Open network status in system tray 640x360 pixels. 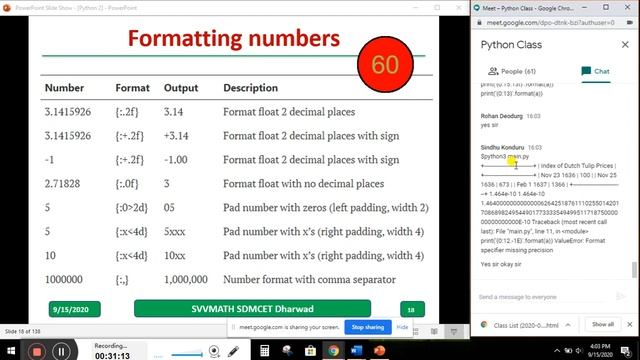(x=568, y=351)
